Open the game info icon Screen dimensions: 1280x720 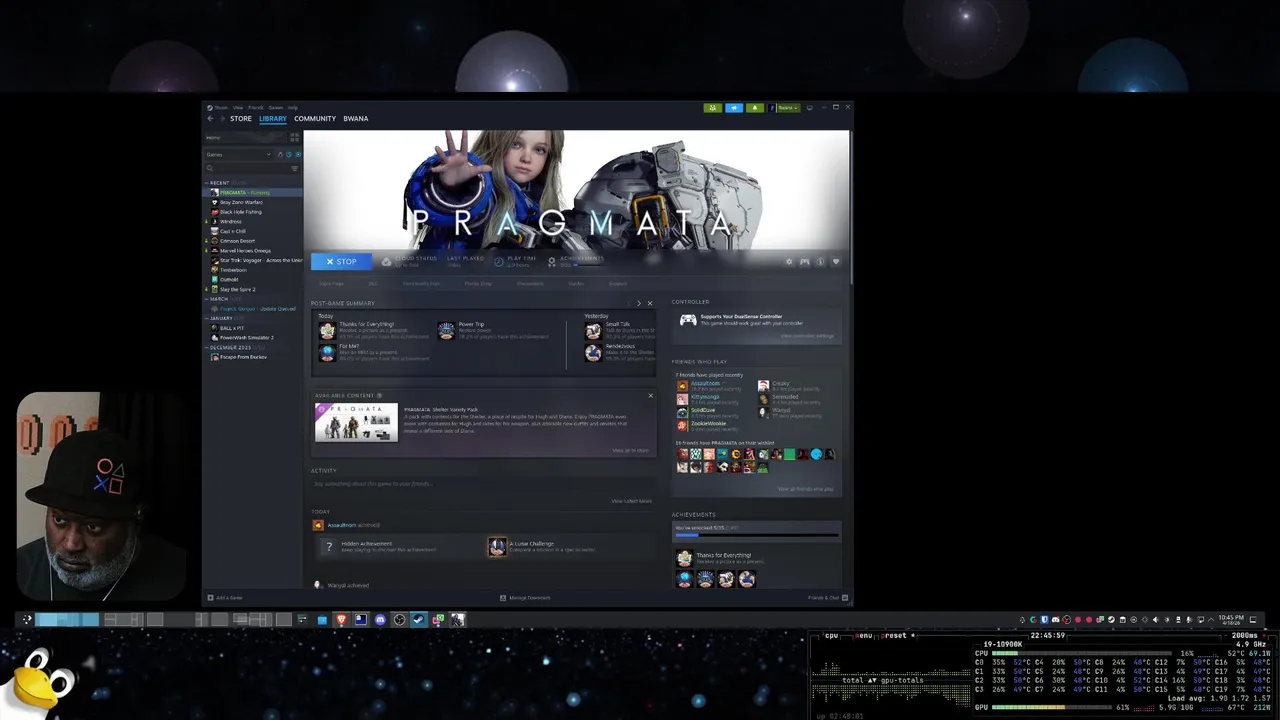pyautogui.click(x=820, y=262)
